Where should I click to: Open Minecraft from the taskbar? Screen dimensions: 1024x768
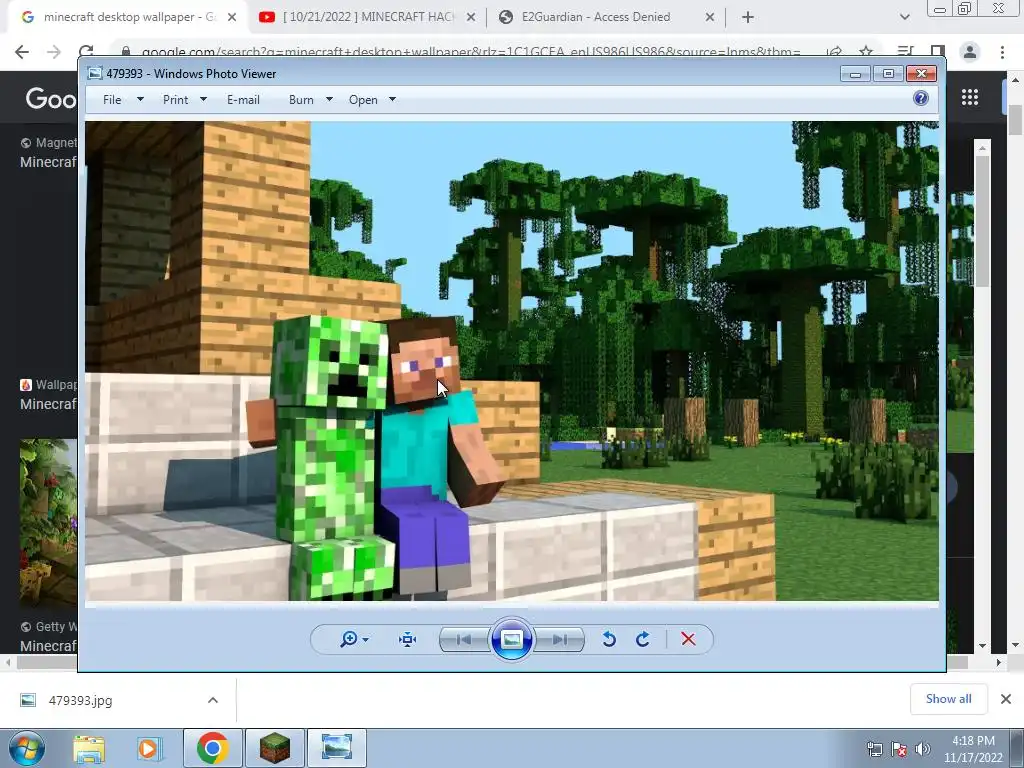(275, 748)
